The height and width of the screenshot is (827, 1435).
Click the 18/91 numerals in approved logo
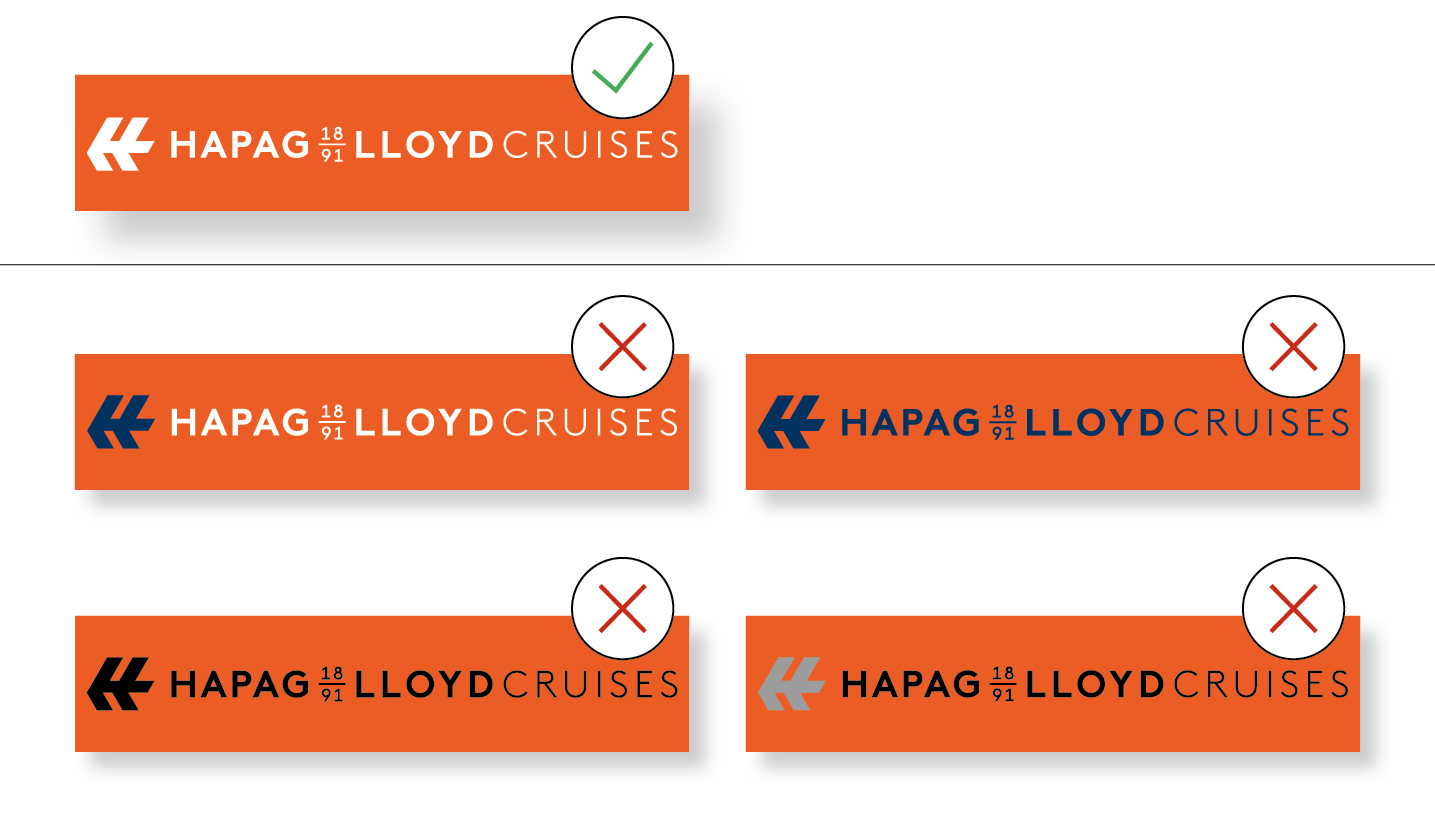332,145
